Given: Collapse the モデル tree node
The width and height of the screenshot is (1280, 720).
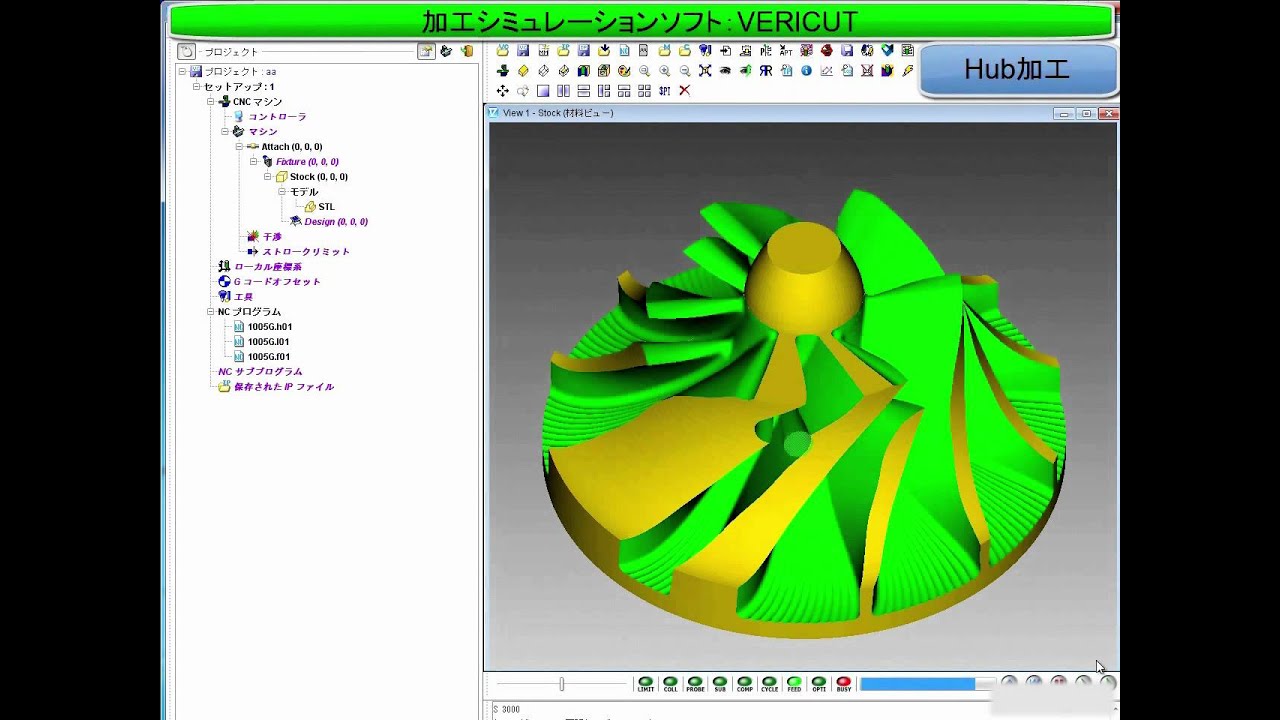Looking at the screenshot, I should (x=282, y=192).
